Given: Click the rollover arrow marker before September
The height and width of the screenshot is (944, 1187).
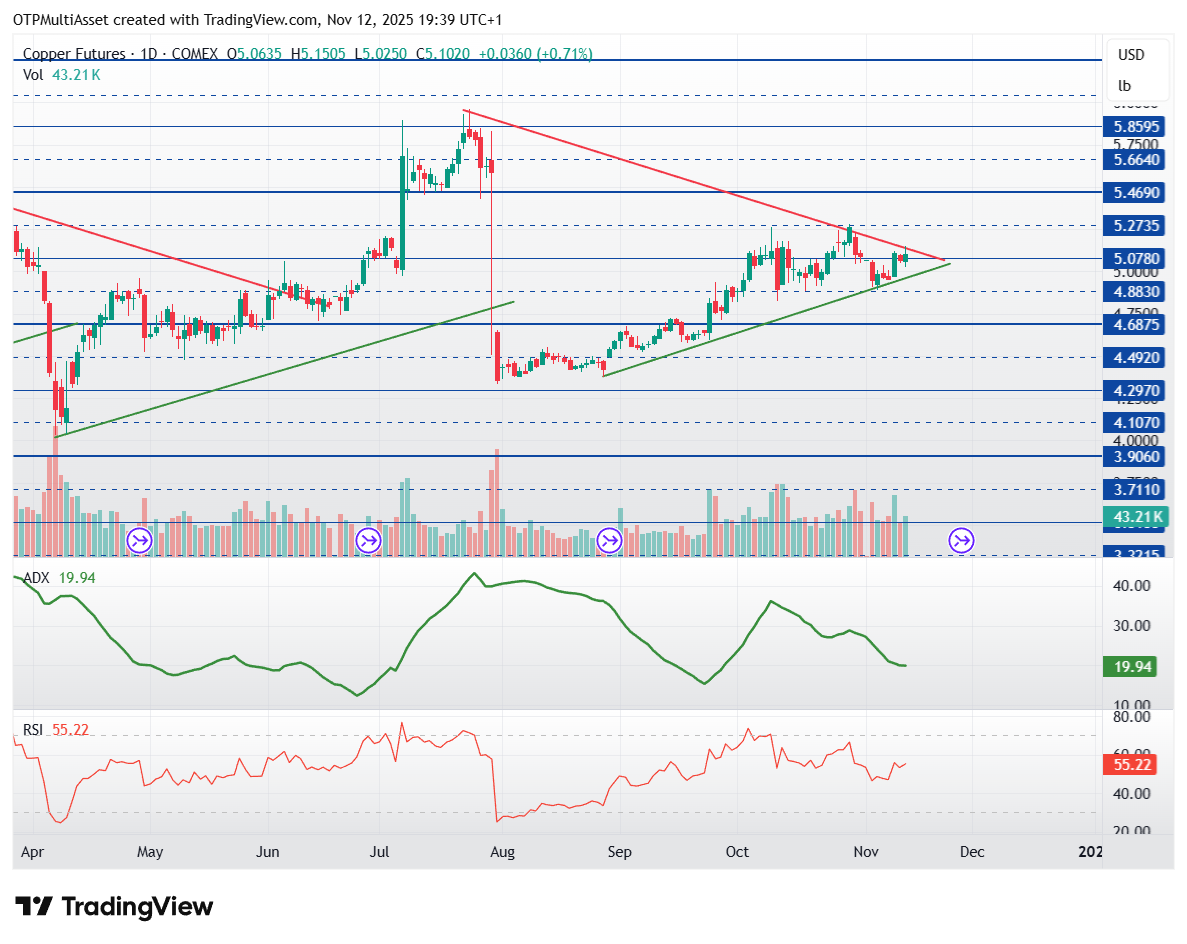Looking at the screenshot, I should tap(609, 541).
